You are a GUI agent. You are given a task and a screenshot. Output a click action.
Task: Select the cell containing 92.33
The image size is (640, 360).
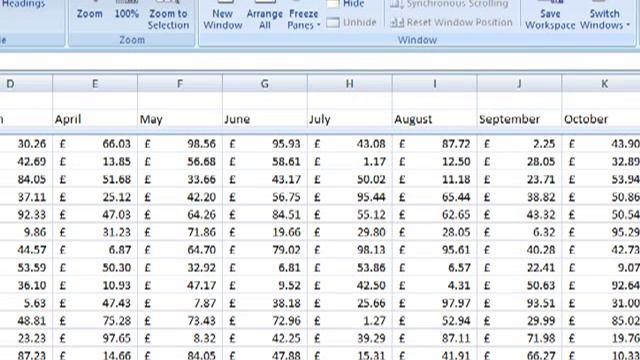point(26,215)
